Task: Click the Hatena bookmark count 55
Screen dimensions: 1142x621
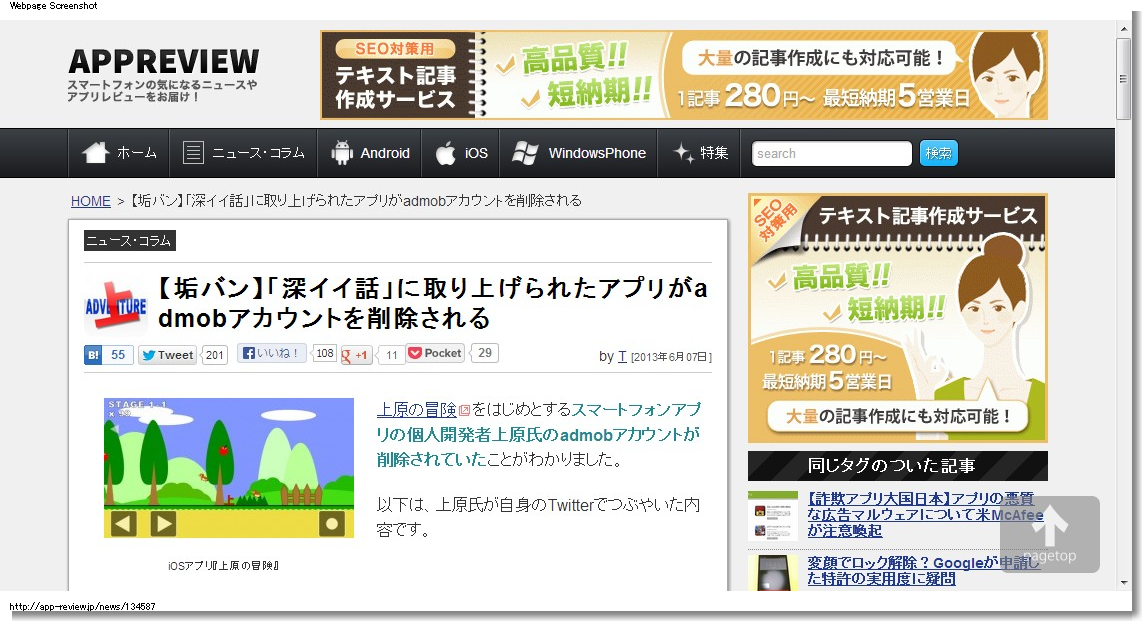Action: (118, 355)
